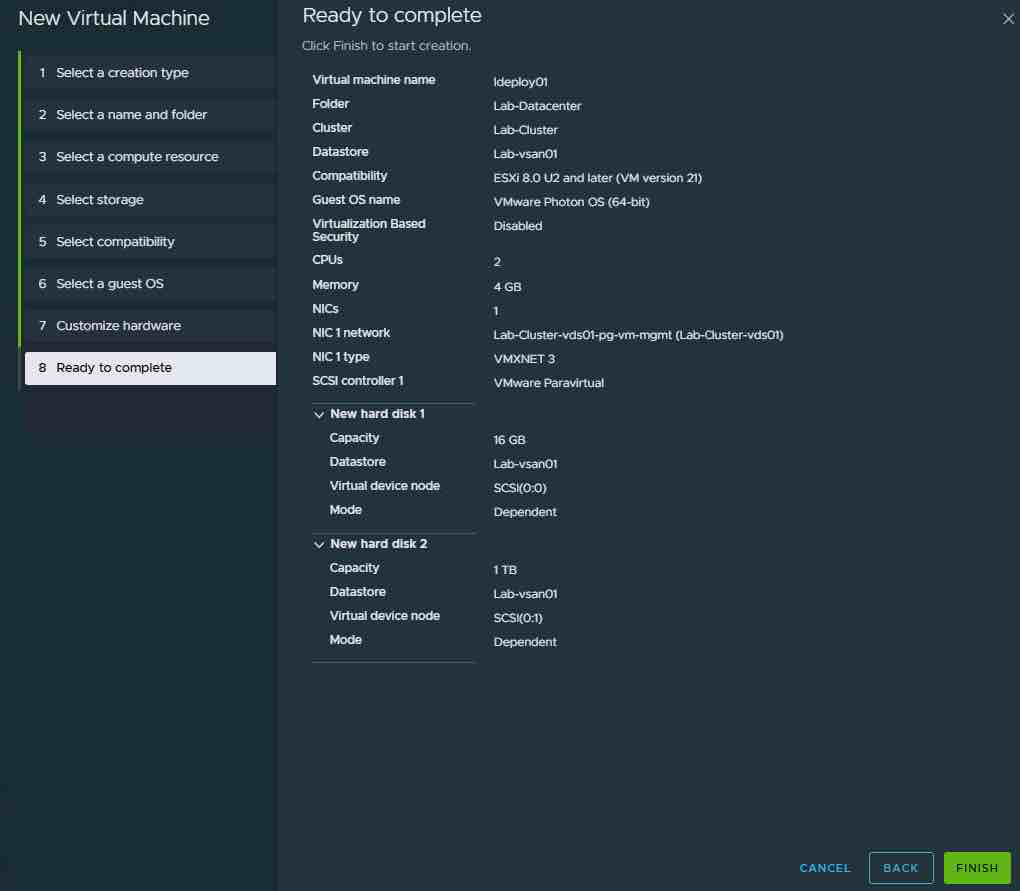Collapse the New hard disk 1 section
This screenshot has width=1020, height=891.
(x=320, y=414)
